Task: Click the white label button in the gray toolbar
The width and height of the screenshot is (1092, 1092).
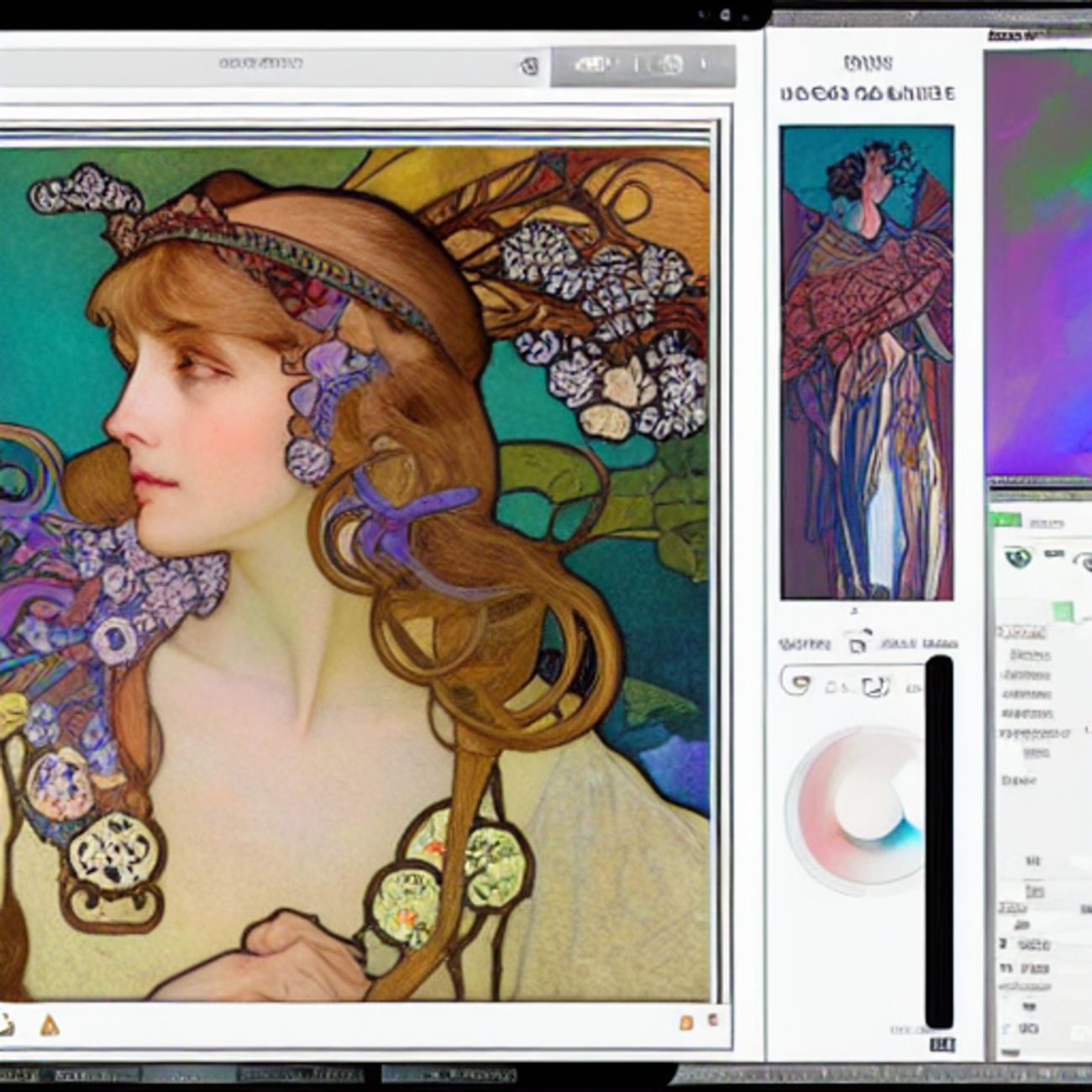Action: pyautogui.click(x=594, y=65)
